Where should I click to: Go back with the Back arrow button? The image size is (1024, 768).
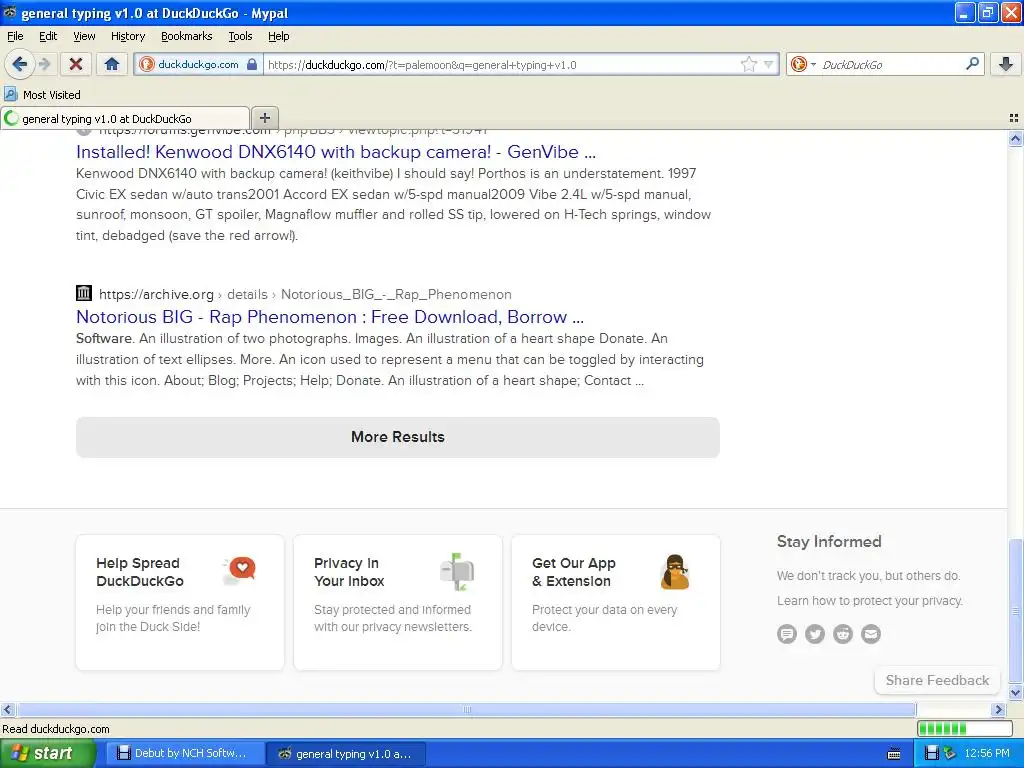pos(19,64)
